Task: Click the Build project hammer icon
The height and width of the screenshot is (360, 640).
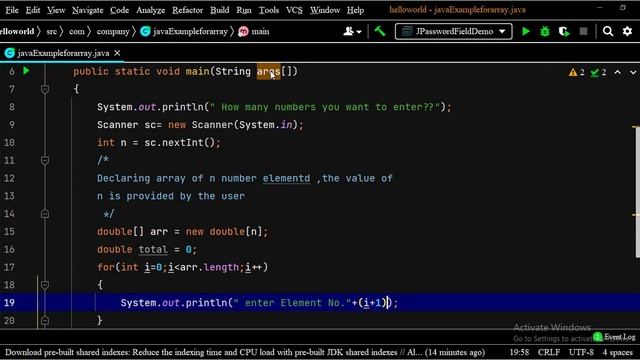Action: (380, 31)
